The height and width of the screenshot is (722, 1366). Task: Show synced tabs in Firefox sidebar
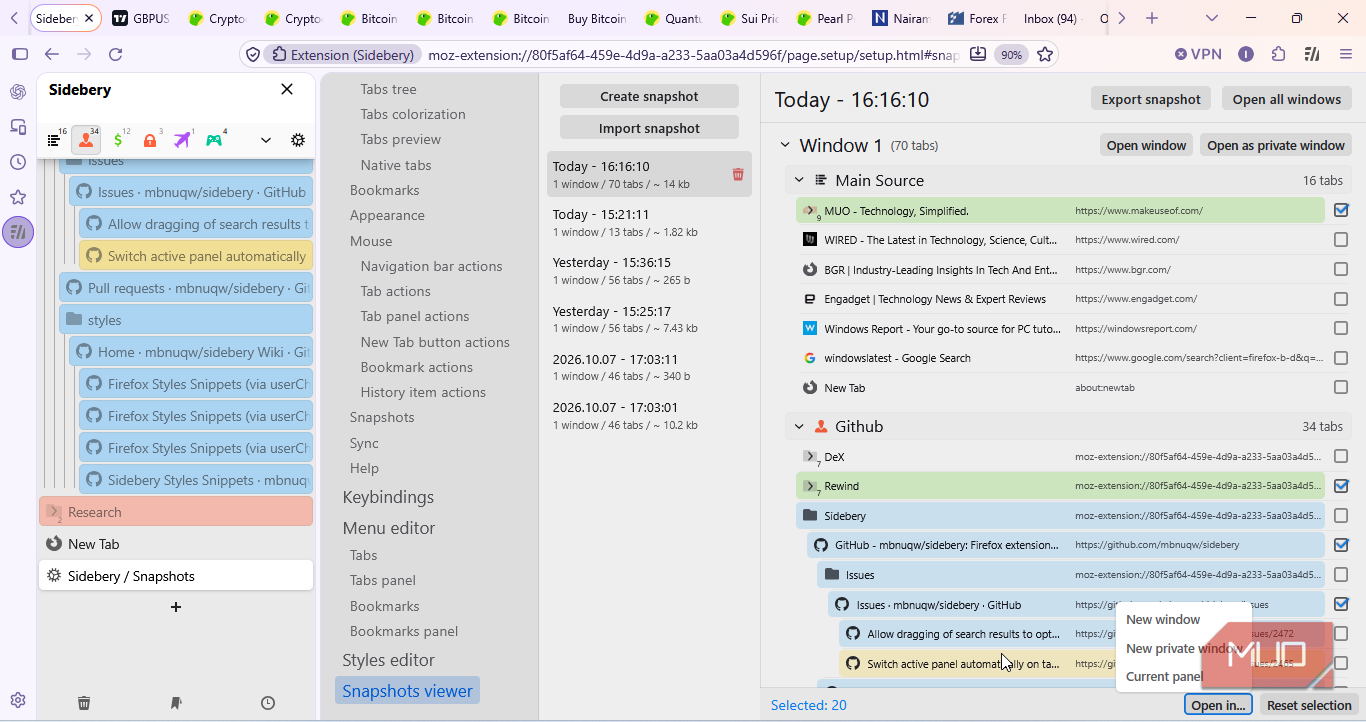click(x=18, y=127)
